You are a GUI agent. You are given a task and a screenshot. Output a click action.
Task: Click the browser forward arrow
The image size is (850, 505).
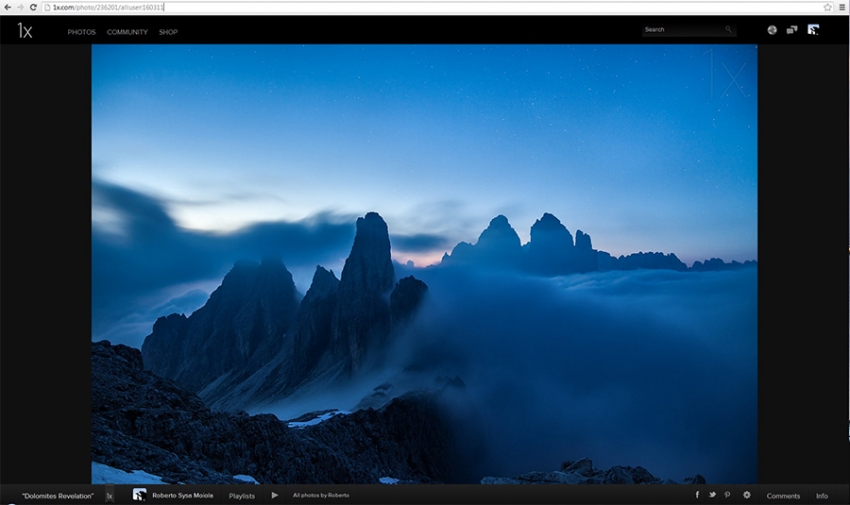[x=21, y=7]
